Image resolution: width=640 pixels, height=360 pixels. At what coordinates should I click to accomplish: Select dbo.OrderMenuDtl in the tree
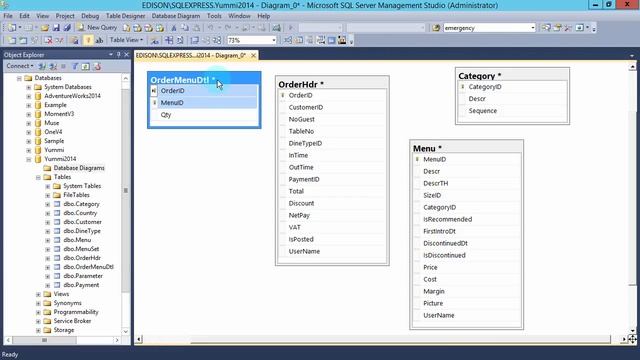coord(88,267)
